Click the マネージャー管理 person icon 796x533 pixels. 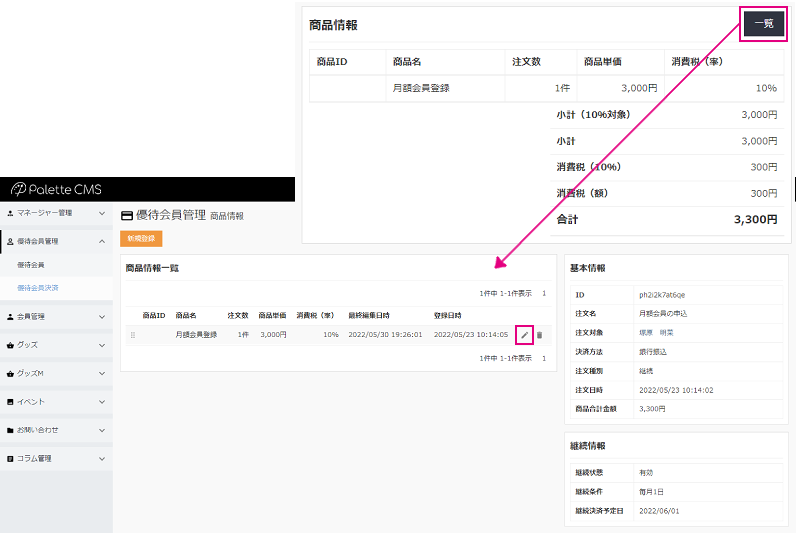pos(10,213)
